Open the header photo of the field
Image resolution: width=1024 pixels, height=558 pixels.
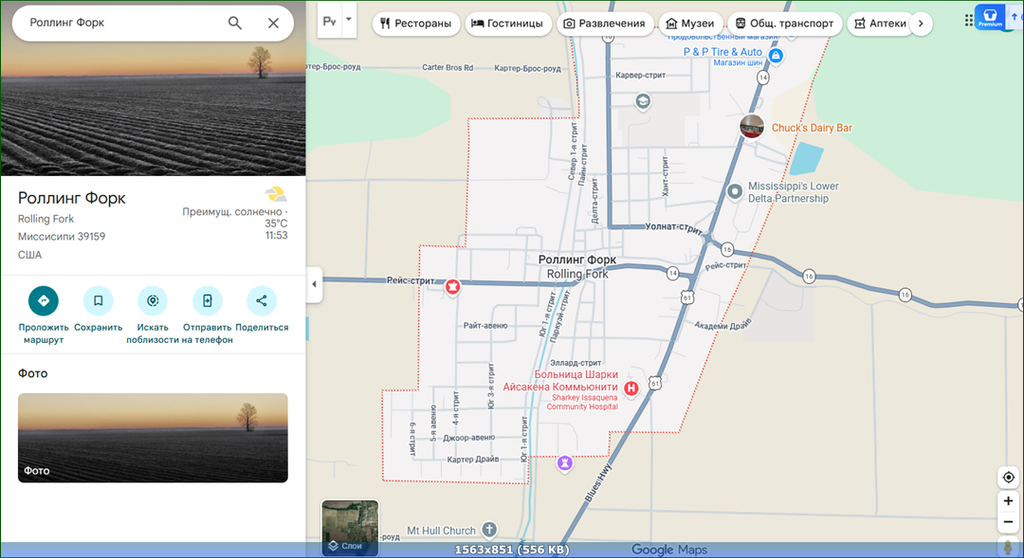coord(153,110)
